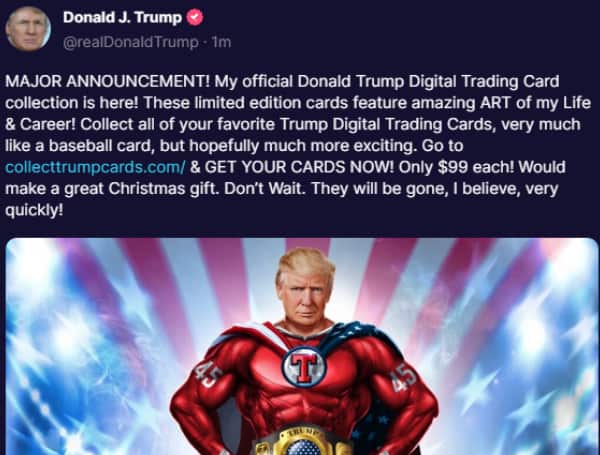600x455 pixels.
Task: Click the 1m post timestamp
Action: point(222,42)
